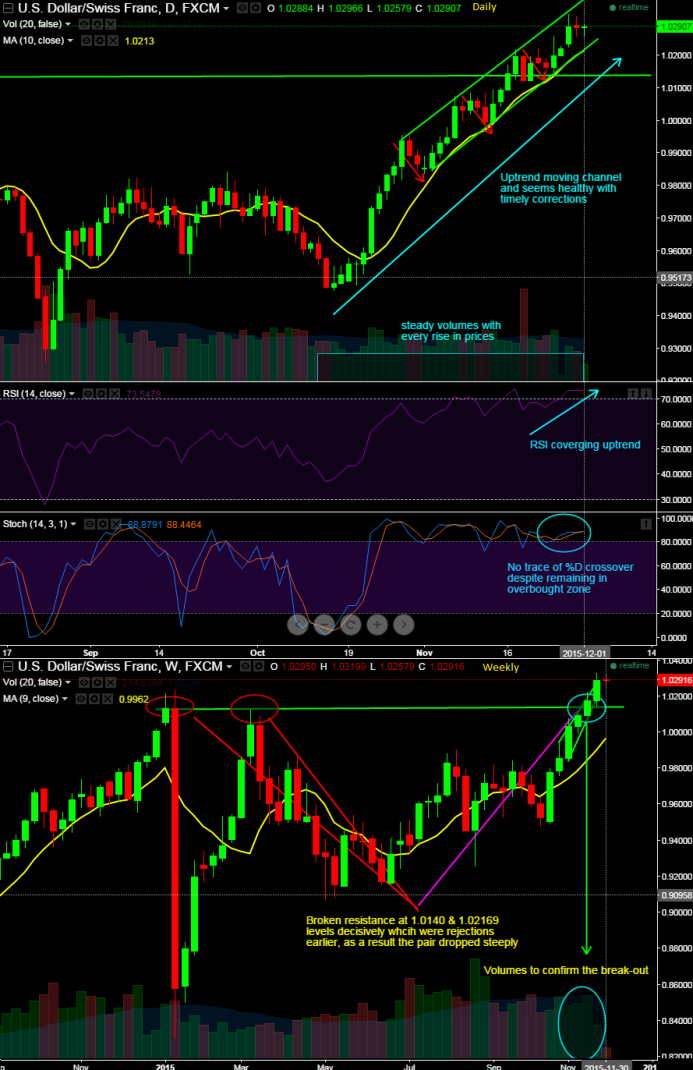This screenshot has width=693, height=1070.
Task: Click daily time axis date label 2015-12-01
Action: tap(584, 653)
